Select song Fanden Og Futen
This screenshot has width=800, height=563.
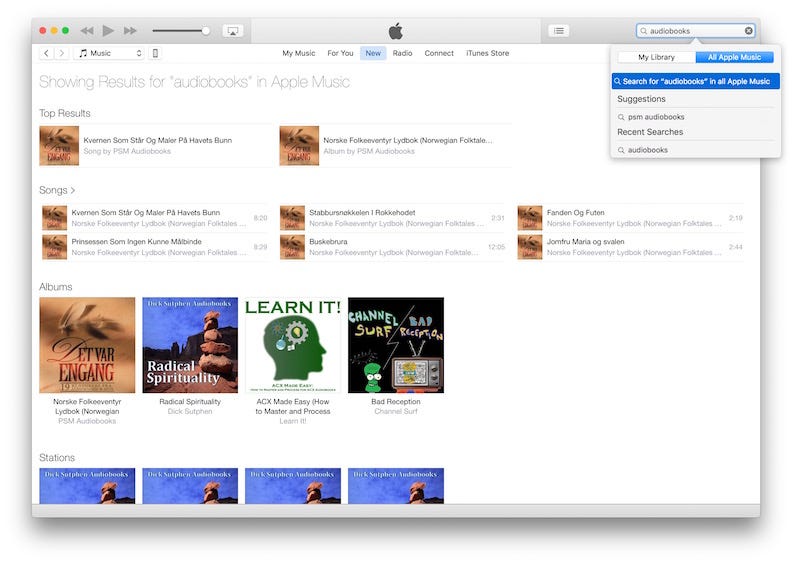pyautogui.click(x=630, y=218)
